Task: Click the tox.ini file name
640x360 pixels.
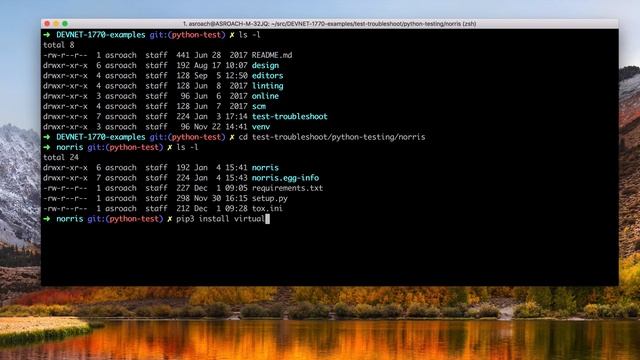Action: pyautogui.click(x=267, y=209)
